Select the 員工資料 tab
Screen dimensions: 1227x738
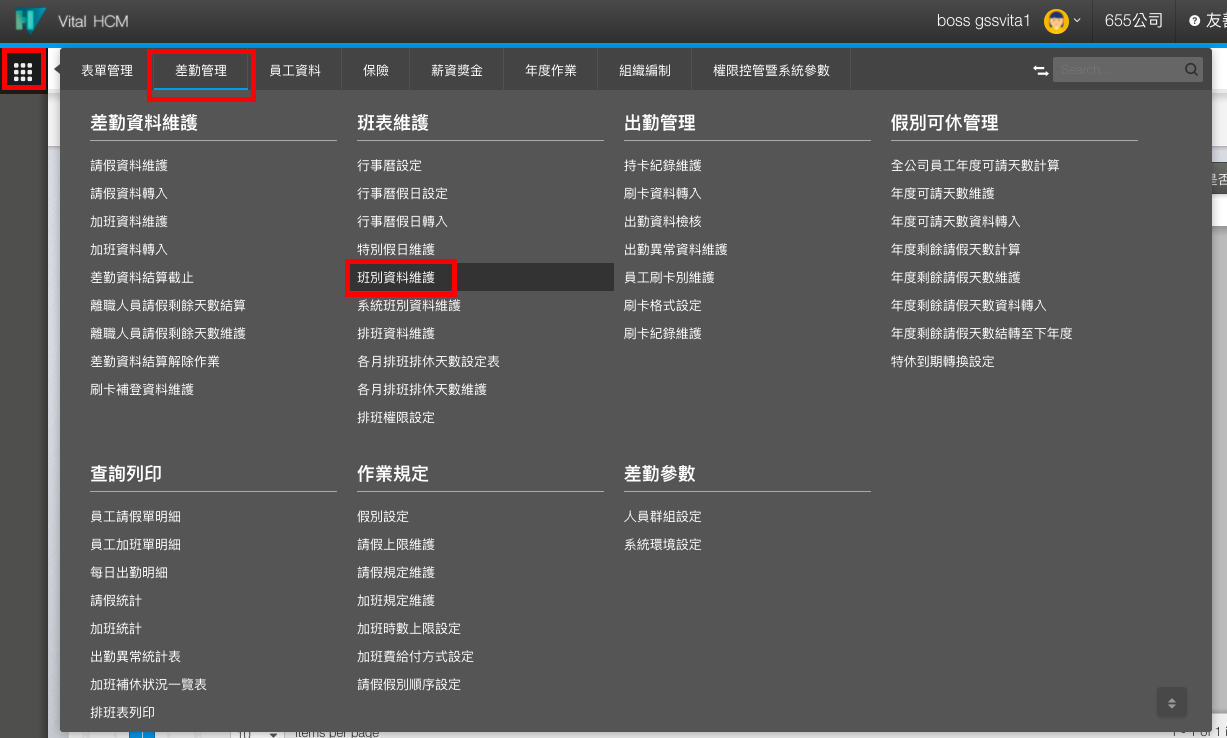click(x=295, y=71)
